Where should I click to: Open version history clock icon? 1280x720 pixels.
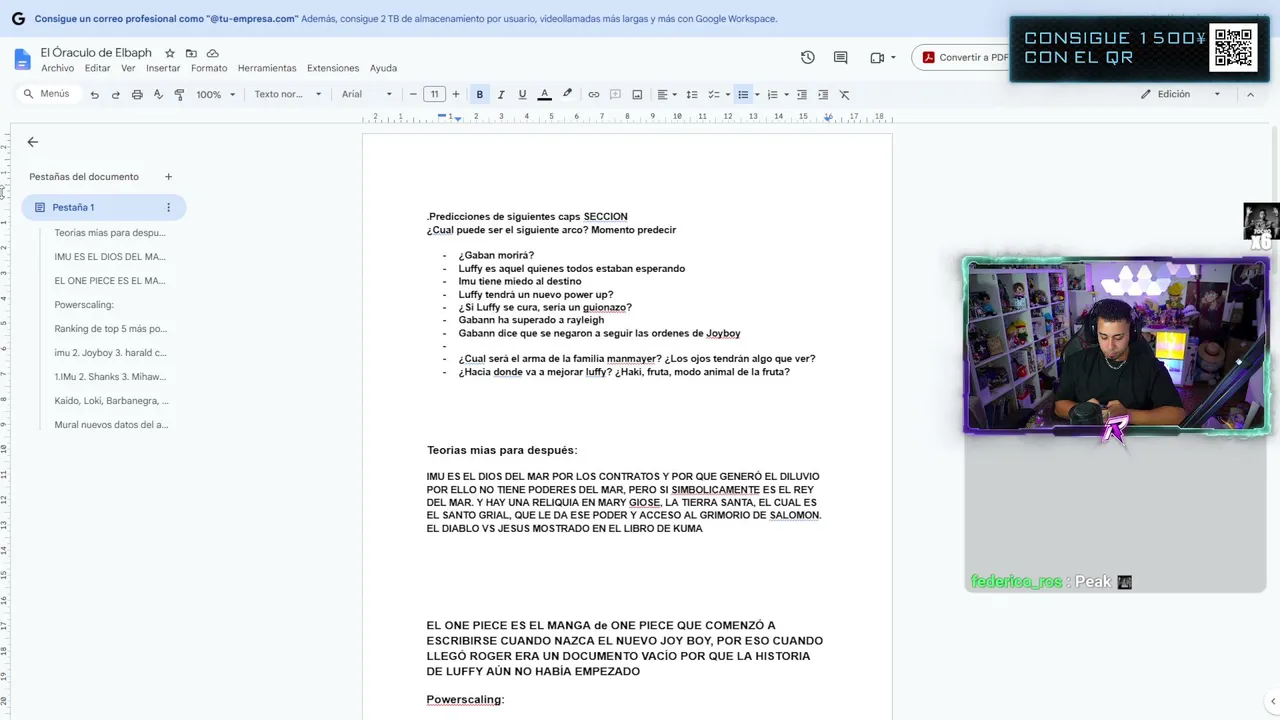(x=808, y=58)
